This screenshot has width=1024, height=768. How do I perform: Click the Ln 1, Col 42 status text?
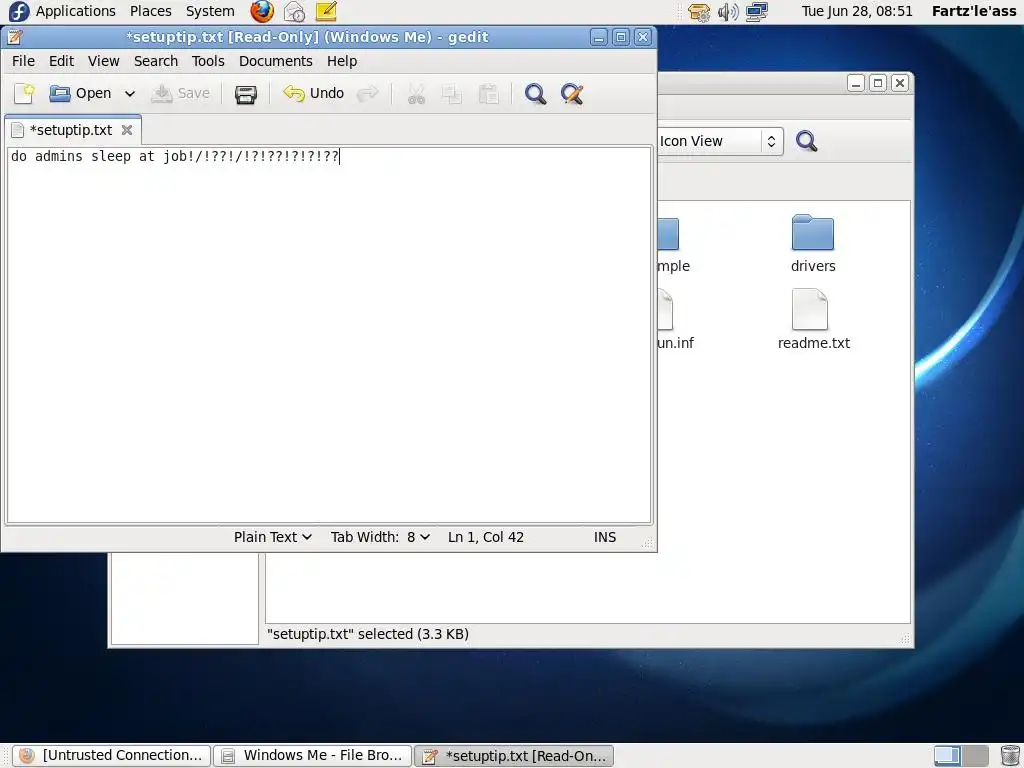pos(486,537)
